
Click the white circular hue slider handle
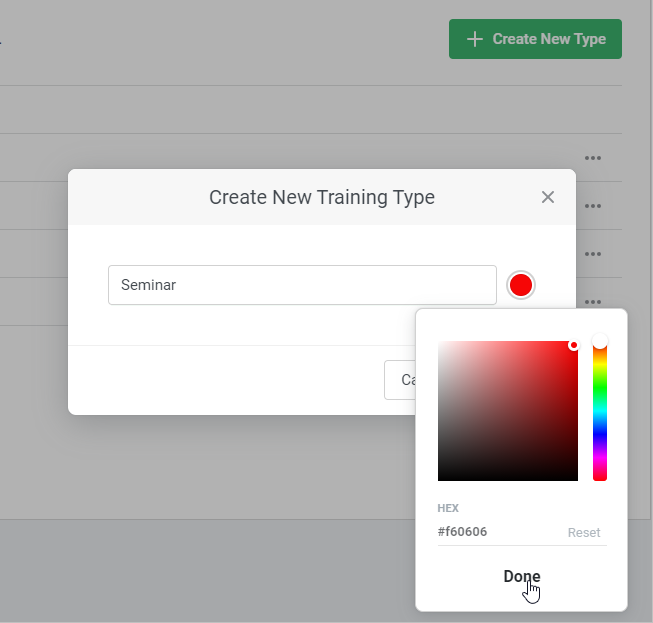[600, 343]
